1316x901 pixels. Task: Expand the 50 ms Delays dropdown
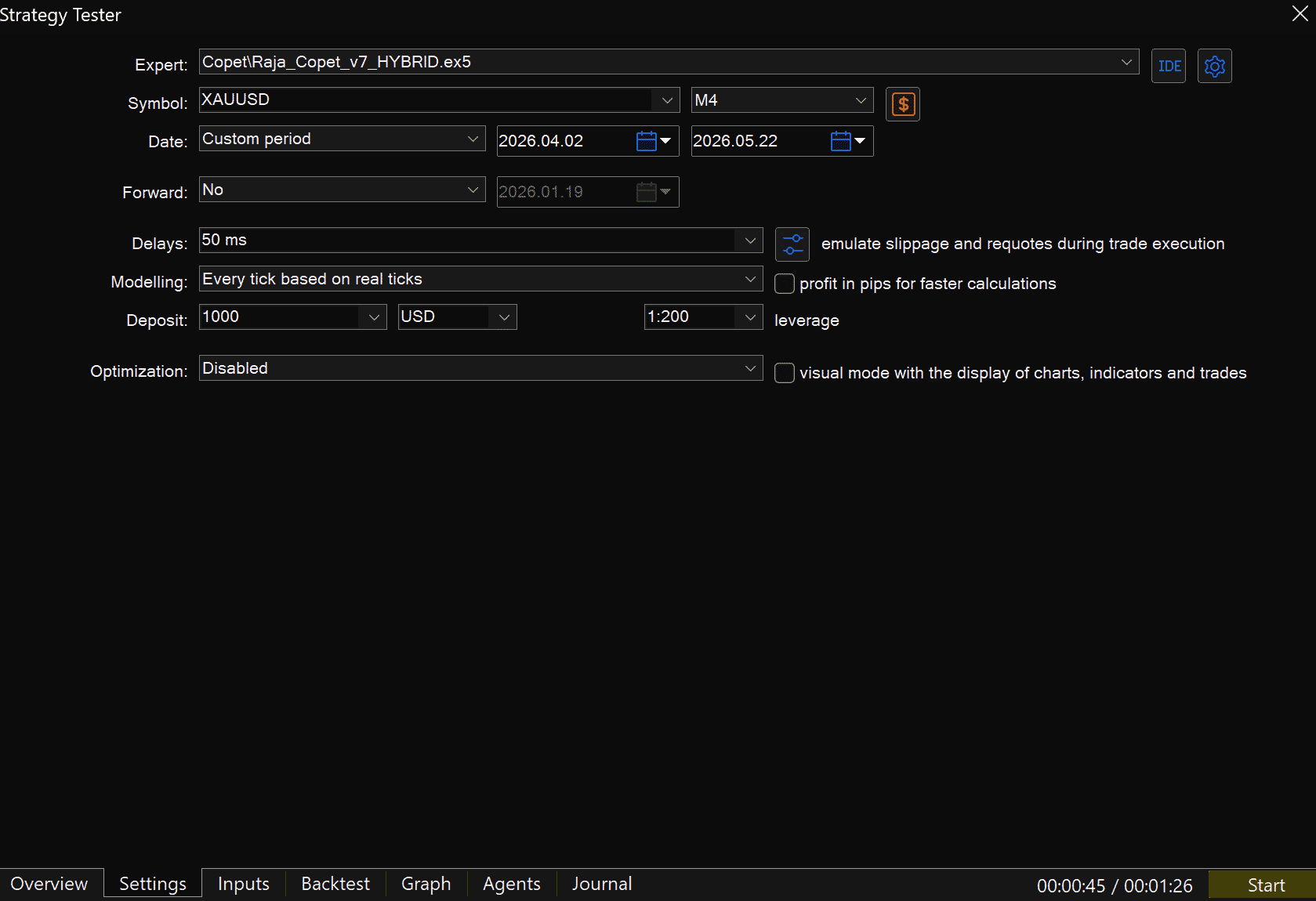(750, 241)
